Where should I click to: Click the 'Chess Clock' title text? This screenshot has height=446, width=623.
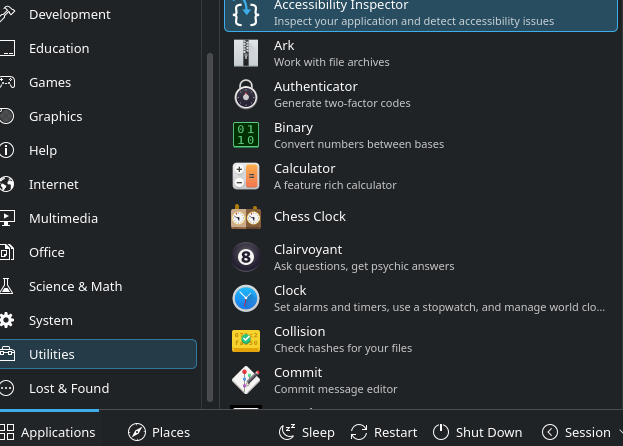click(310, 216)
